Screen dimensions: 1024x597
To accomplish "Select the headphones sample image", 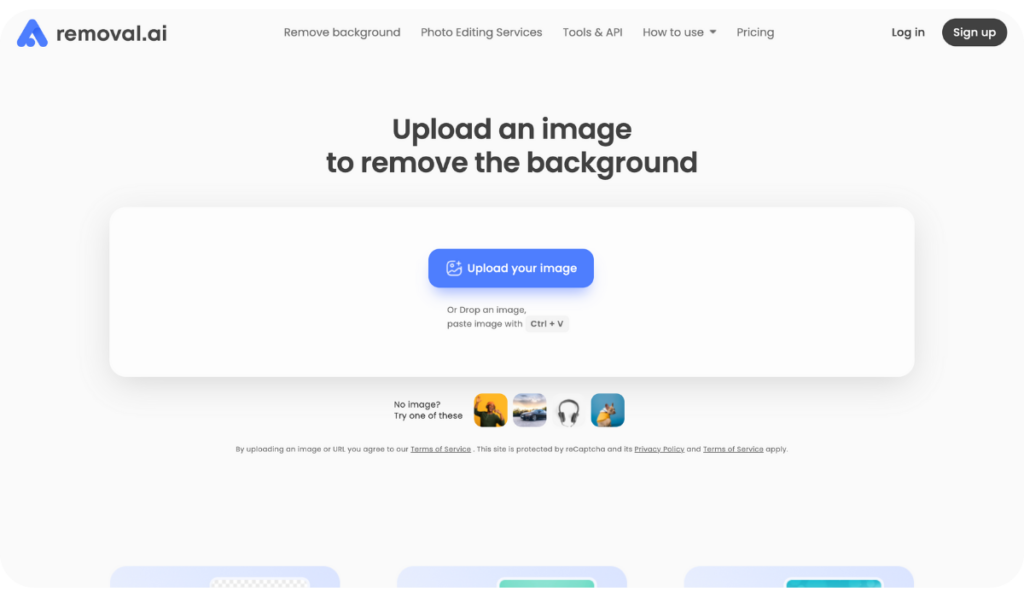I will coord(568,409).
